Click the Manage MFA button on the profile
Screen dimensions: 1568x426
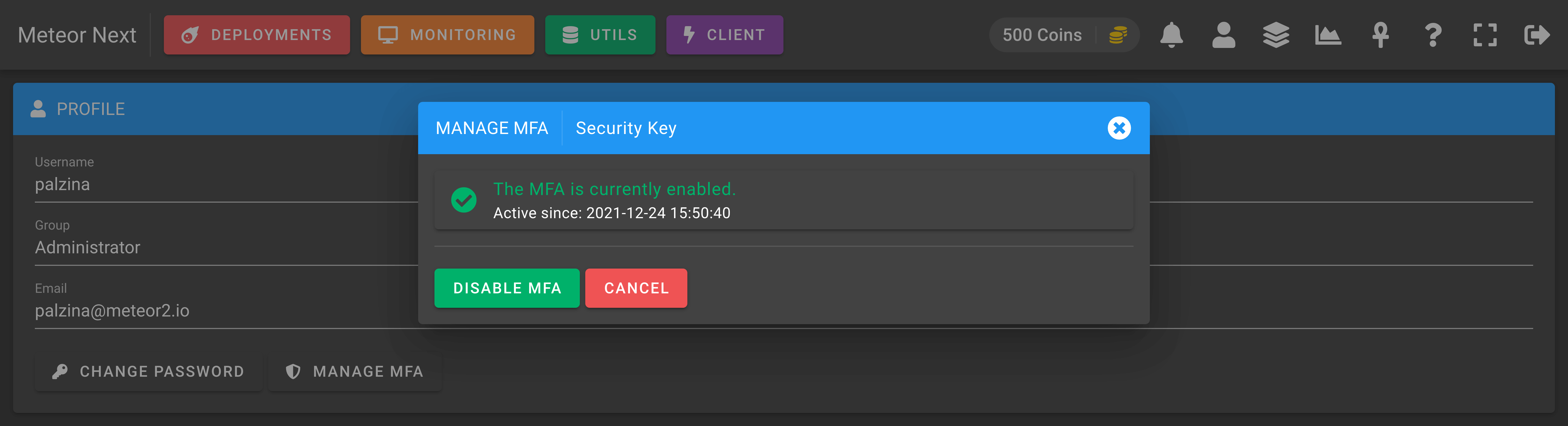(x=355, y=371)
